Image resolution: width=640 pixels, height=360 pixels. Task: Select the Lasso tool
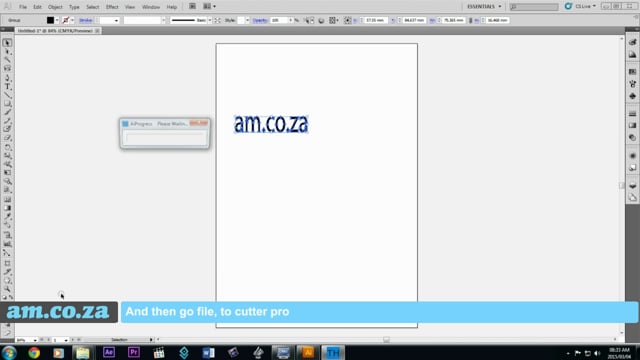click(7, 69)
